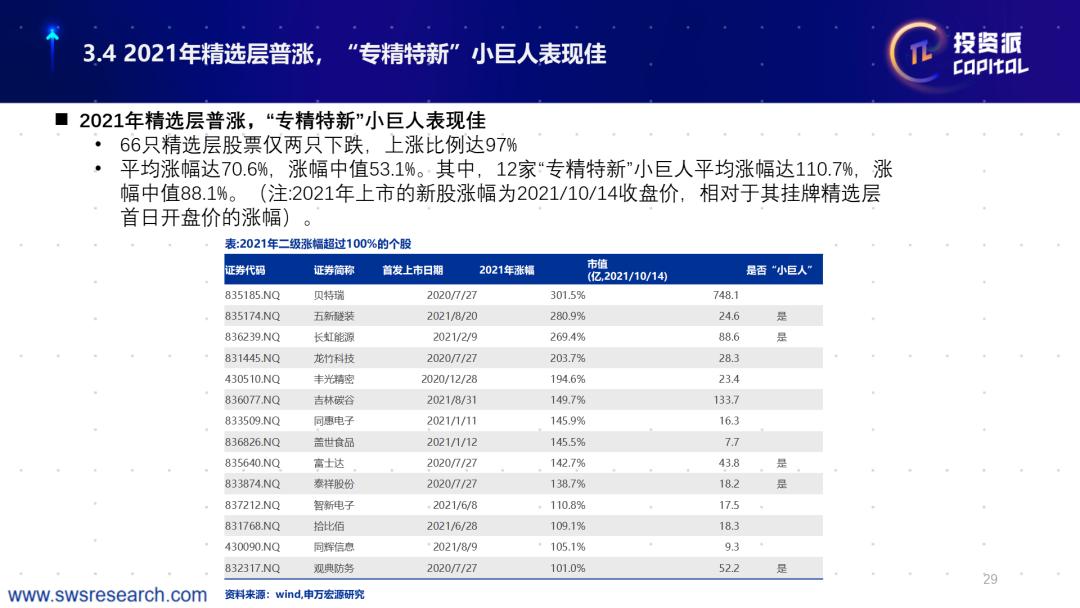
Task: Click the black square bullet beside heading
Action: (x=62, y=119)
